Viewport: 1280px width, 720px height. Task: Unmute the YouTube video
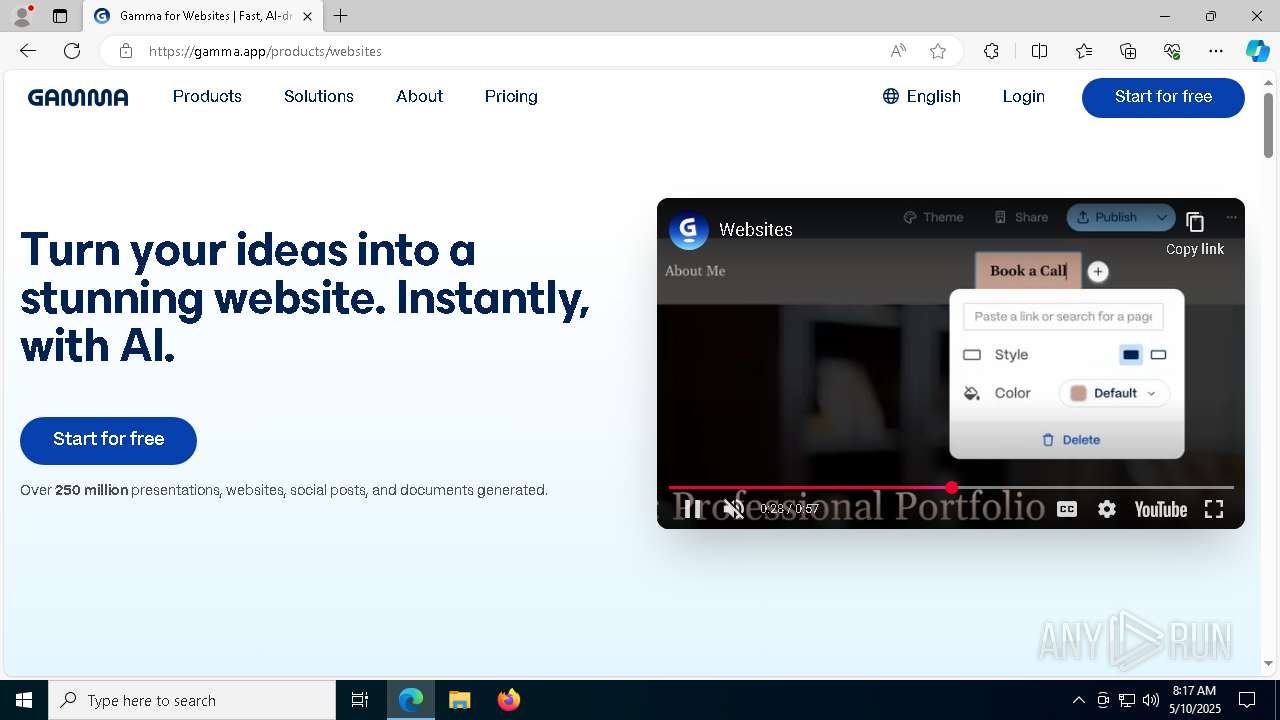pos(734,509)
